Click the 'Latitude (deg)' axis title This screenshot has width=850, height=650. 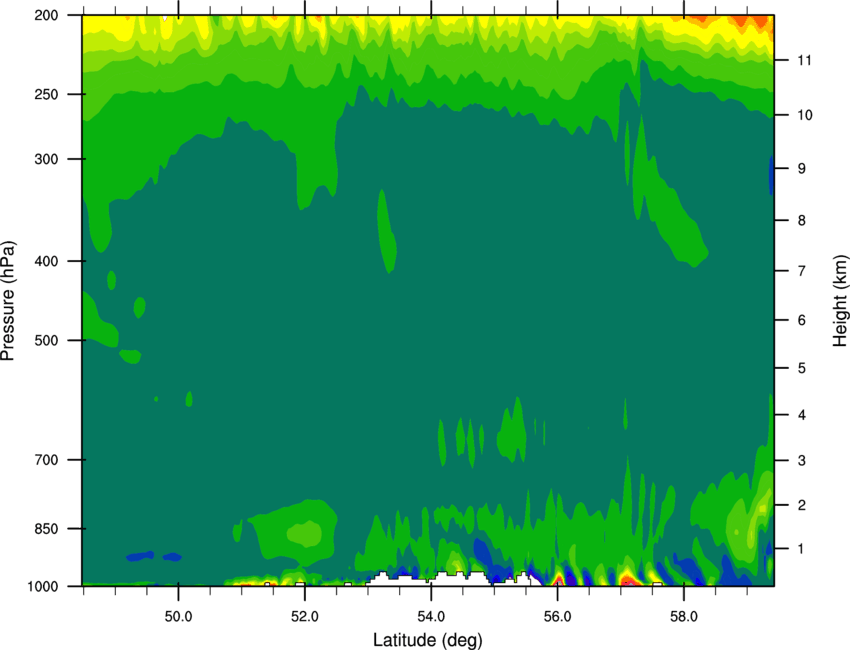pos(428,640)
